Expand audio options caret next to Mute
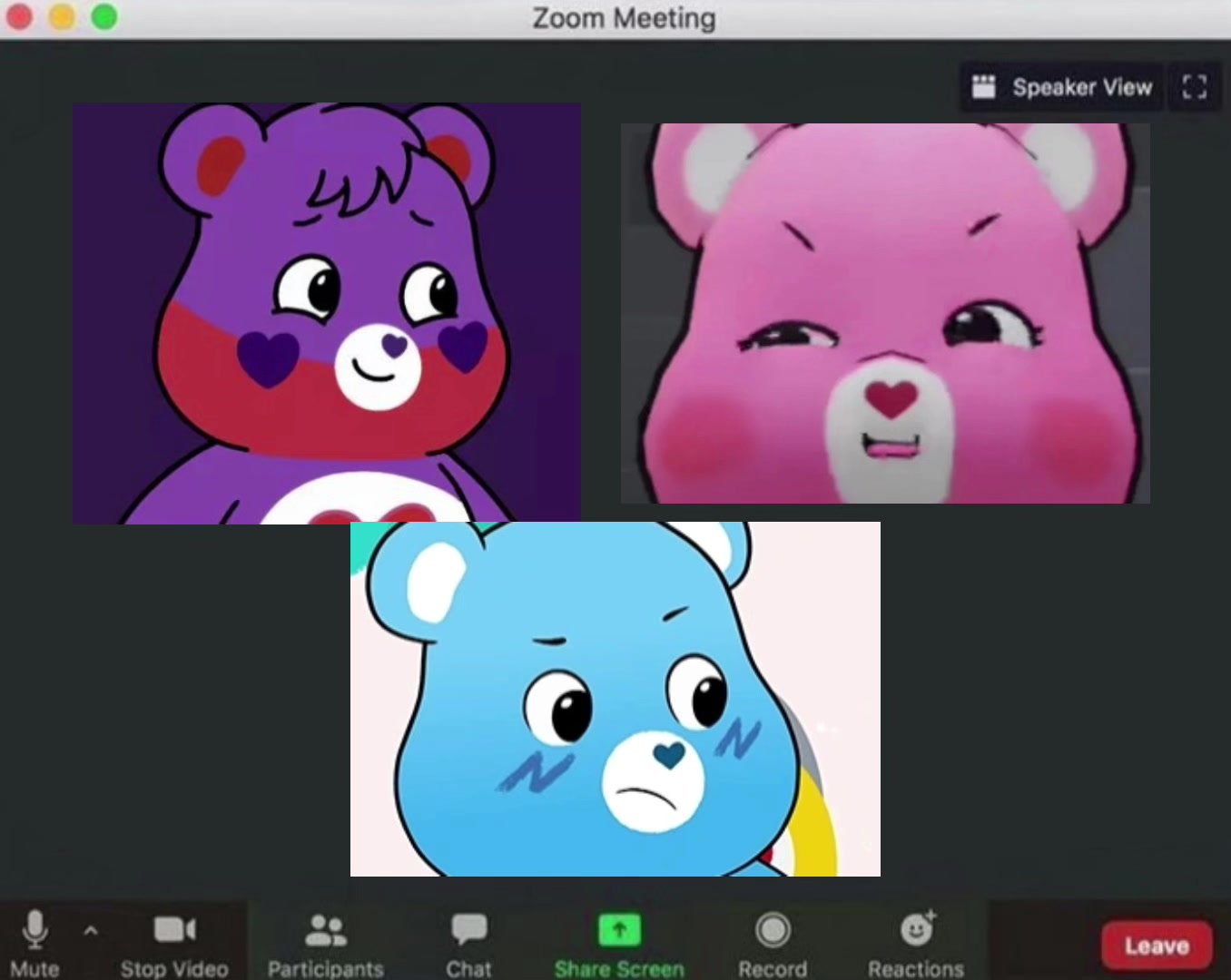1231x980 pixels. click(x=91, y=930)
